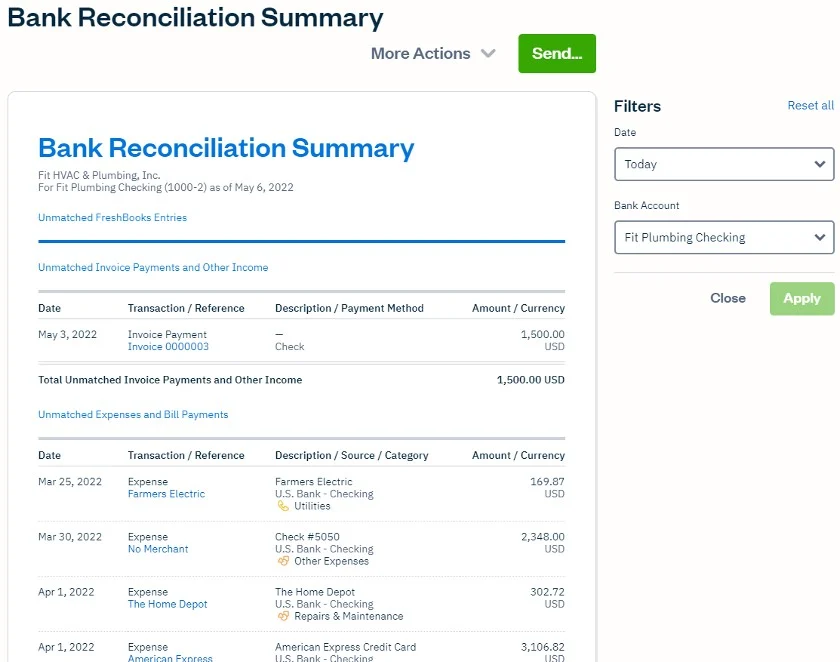The width and height of the screenshot is (840, 662).
Task: Click the Utilities category phone icon
Action: (283, 506)
